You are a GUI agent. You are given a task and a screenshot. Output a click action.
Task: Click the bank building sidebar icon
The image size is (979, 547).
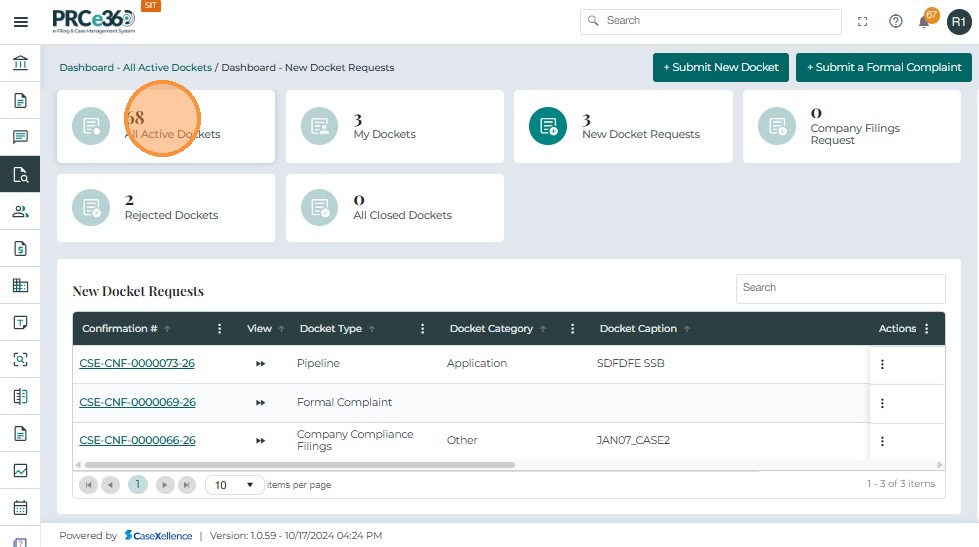coord(20,64)
